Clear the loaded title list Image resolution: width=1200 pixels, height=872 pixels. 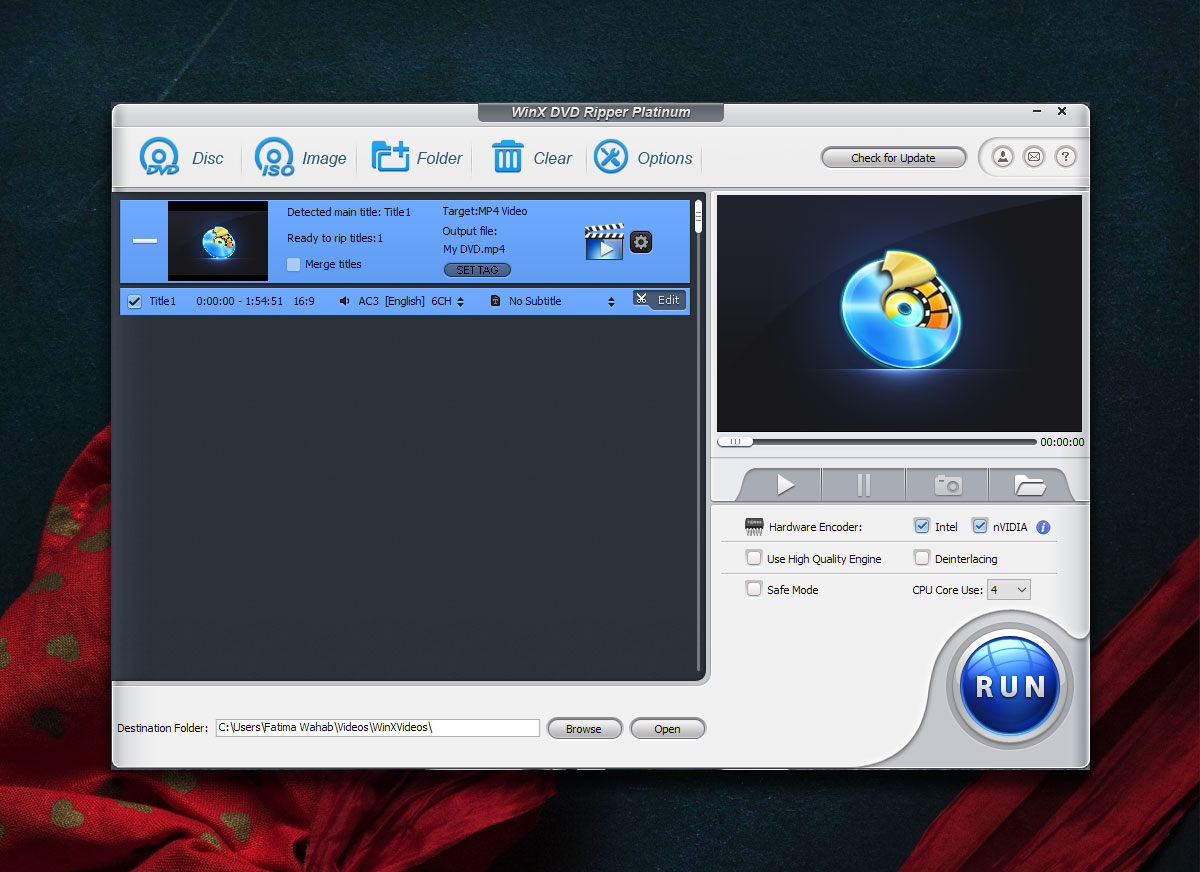click(x=532, y=158)
